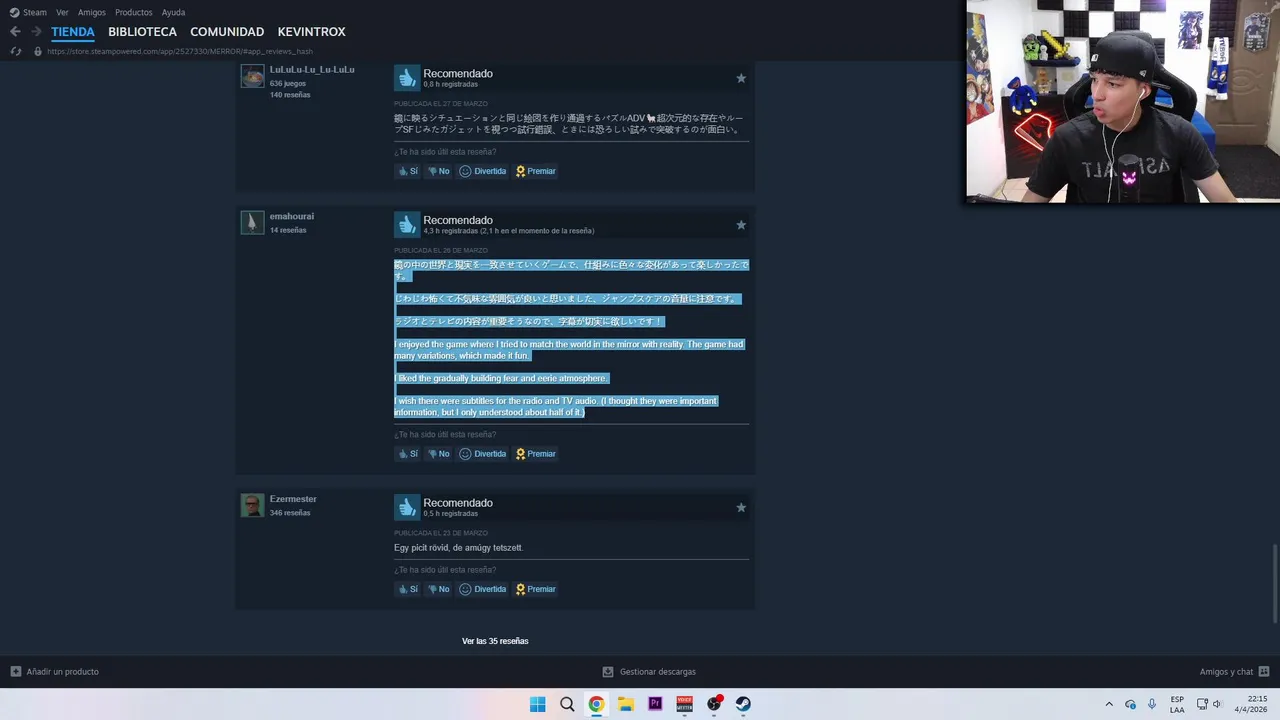Switch to the COMUNIDAD tab
1280x720 pixels.
(227, 32)
